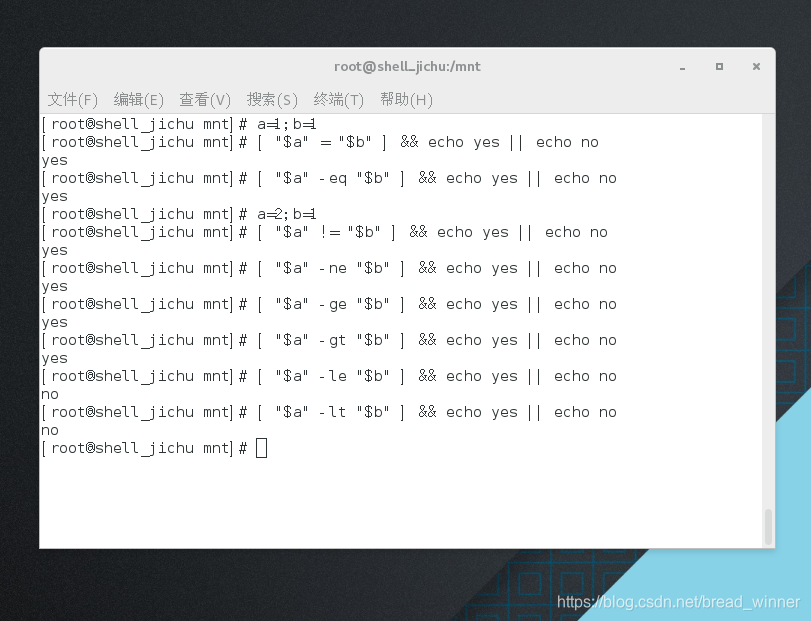Click the command containing -le
Image resolution: width=811 pixels, height=621 pixels.
(437, 376)
